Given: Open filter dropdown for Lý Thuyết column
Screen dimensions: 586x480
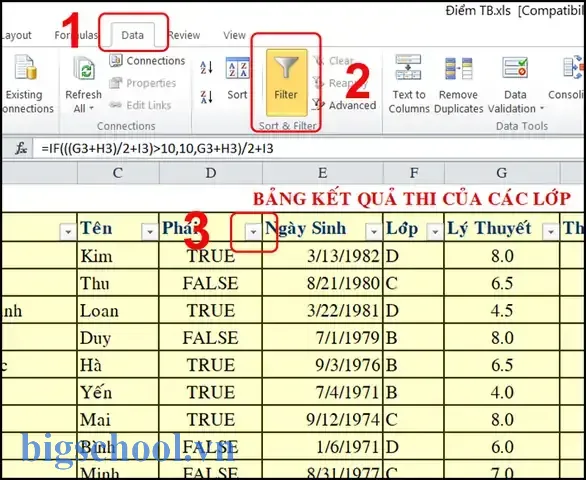Looking at the screenshot, I should point(550,232).
